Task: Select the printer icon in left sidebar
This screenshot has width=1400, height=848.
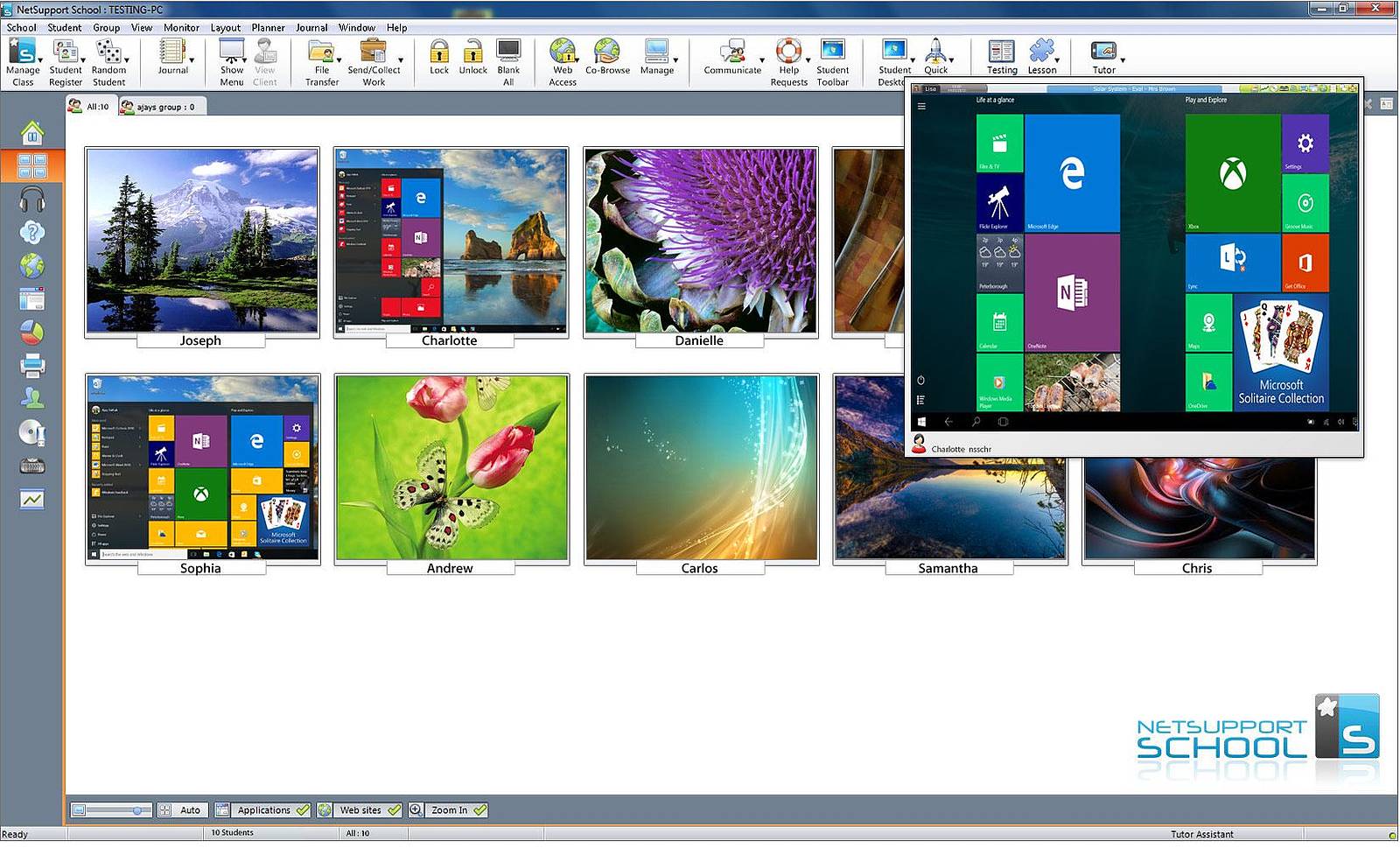Action: pyautogui.click(x=32, y=366)
